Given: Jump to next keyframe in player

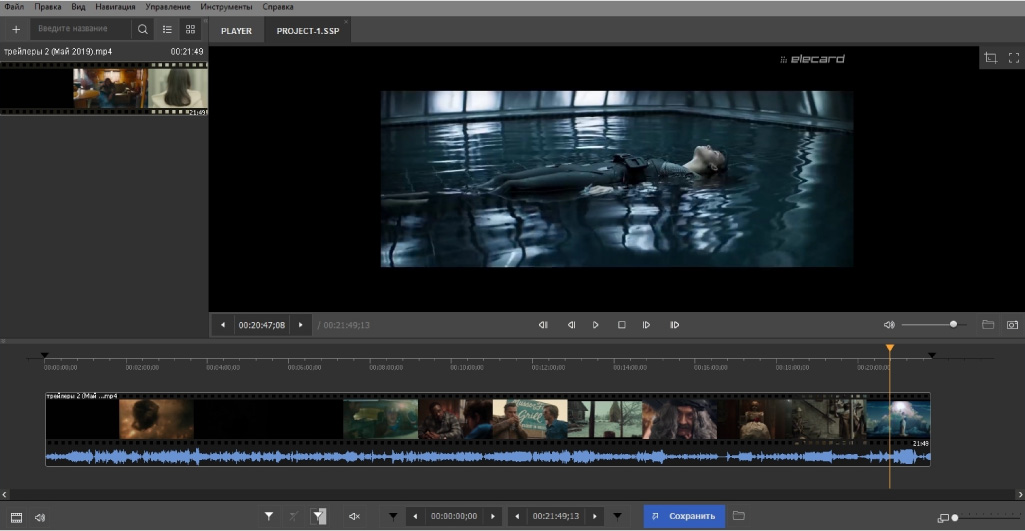Looking at the screenshot, I should 675,325.
